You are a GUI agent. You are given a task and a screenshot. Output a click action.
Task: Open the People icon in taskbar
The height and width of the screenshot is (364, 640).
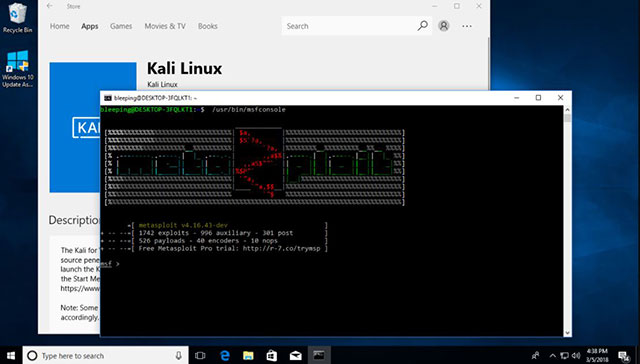tap(536, 355)
